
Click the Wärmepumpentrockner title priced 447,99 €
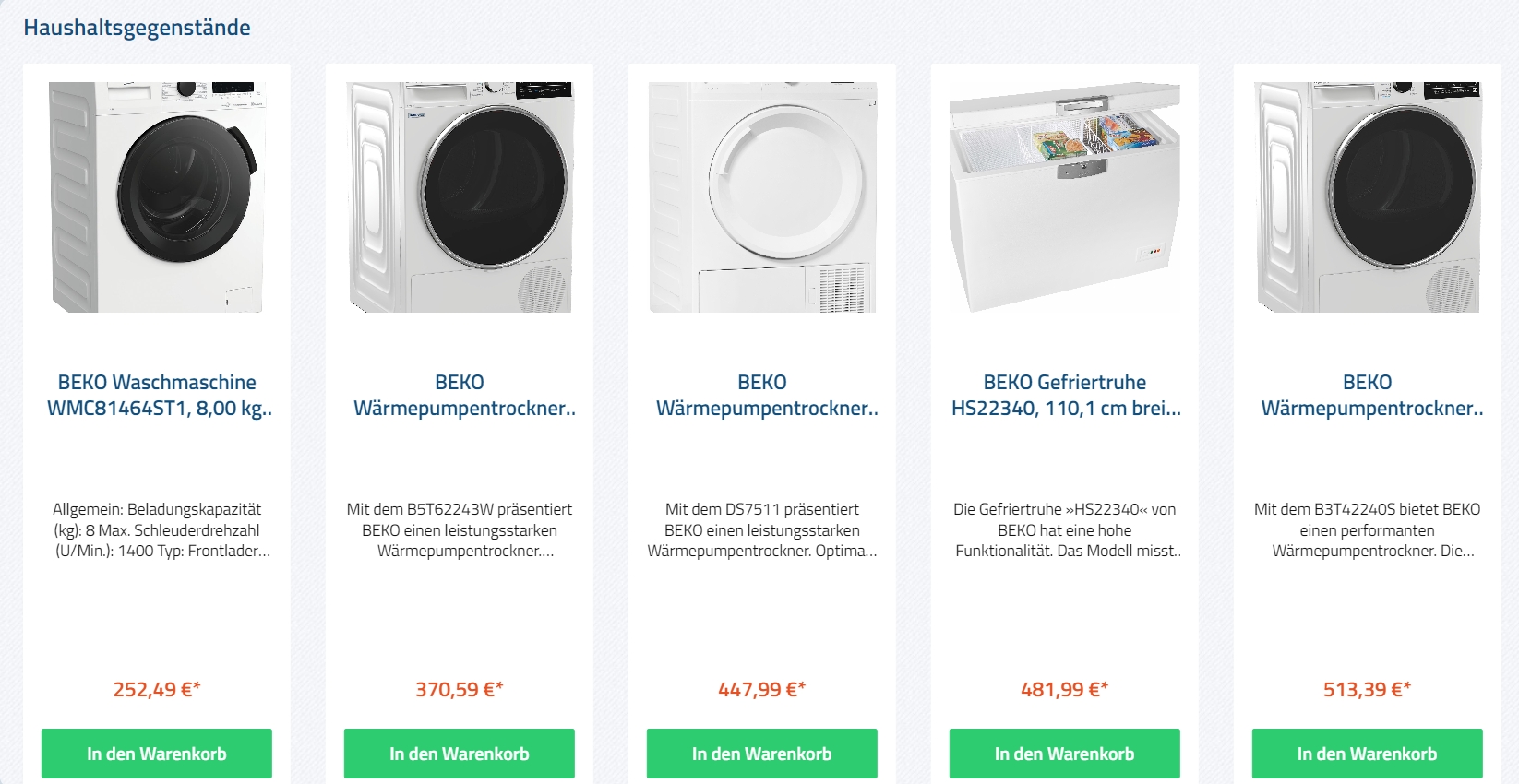(x=762, y=395)
